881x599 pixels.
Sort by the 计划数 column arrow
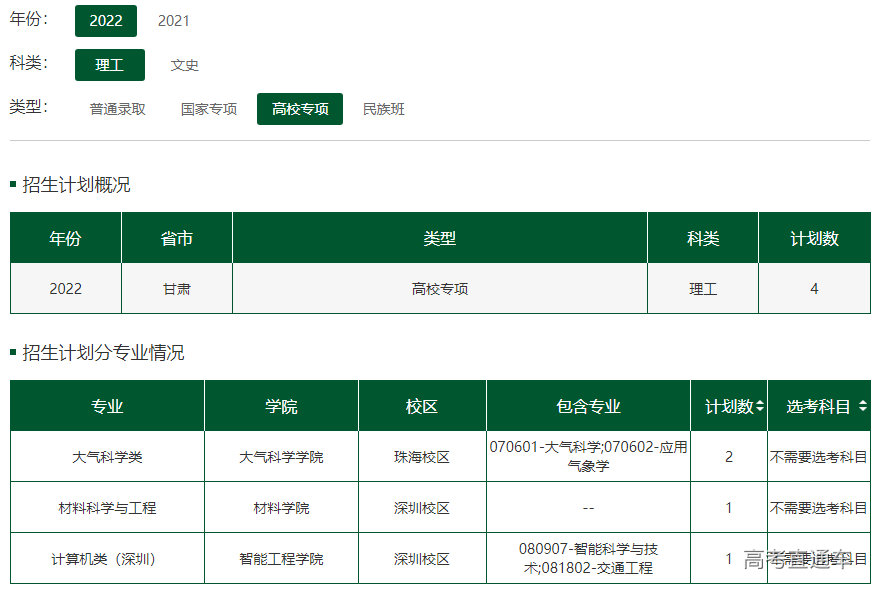tap(760, 407)
